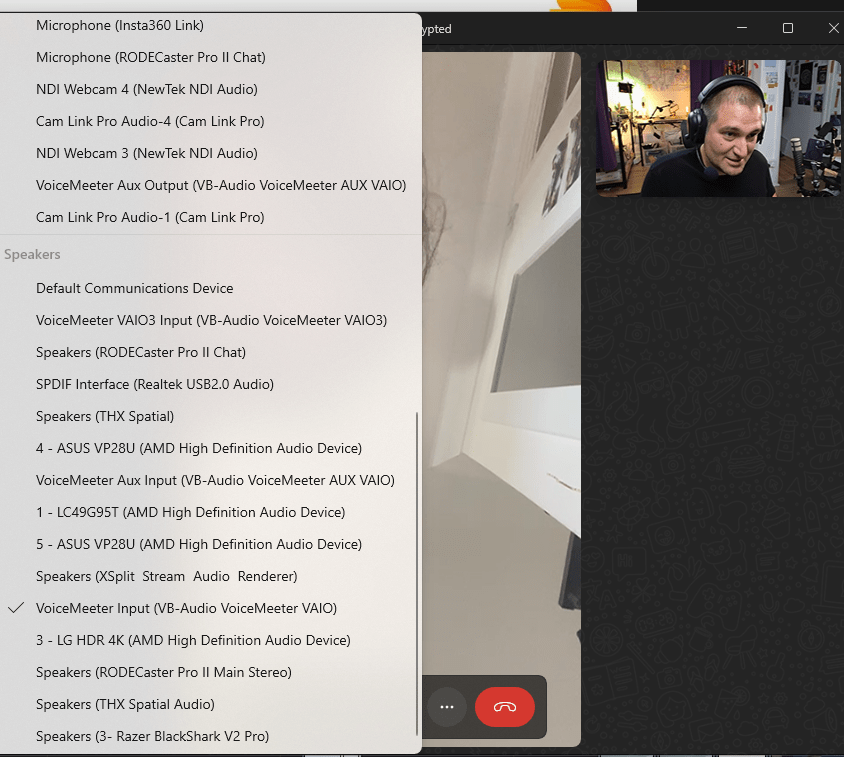Select Default Communications Device speaker

point(210,289)
